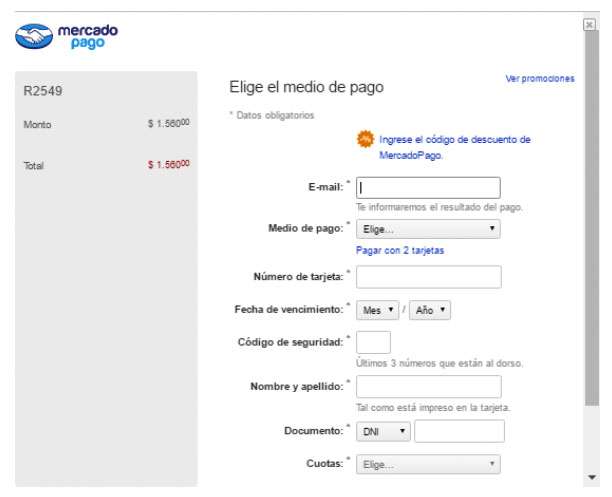Open the Cuotas dropdown
612x497 pixels.
428,464
